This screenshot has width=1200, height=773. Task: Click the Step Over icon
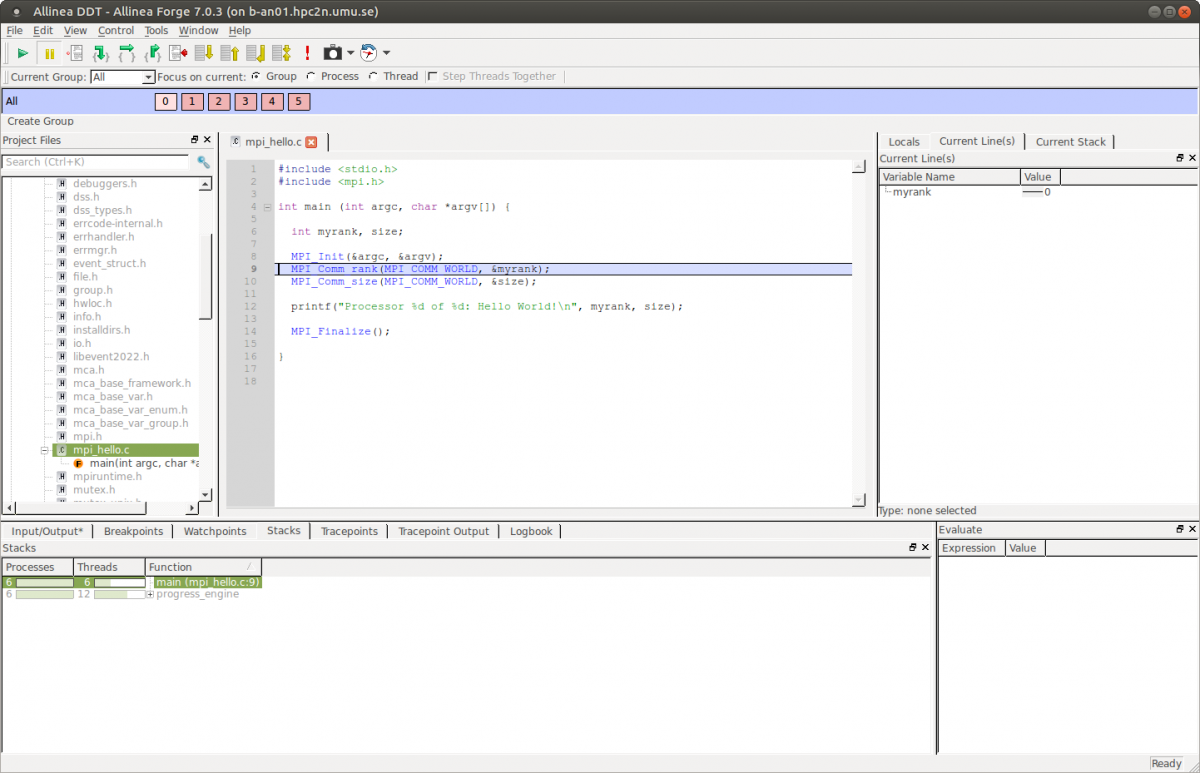(x=126, y=53)
